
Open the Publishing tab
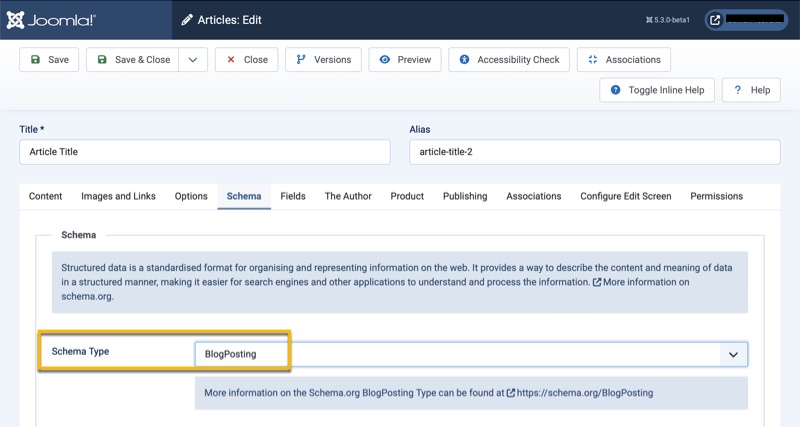tap(465, 196)
